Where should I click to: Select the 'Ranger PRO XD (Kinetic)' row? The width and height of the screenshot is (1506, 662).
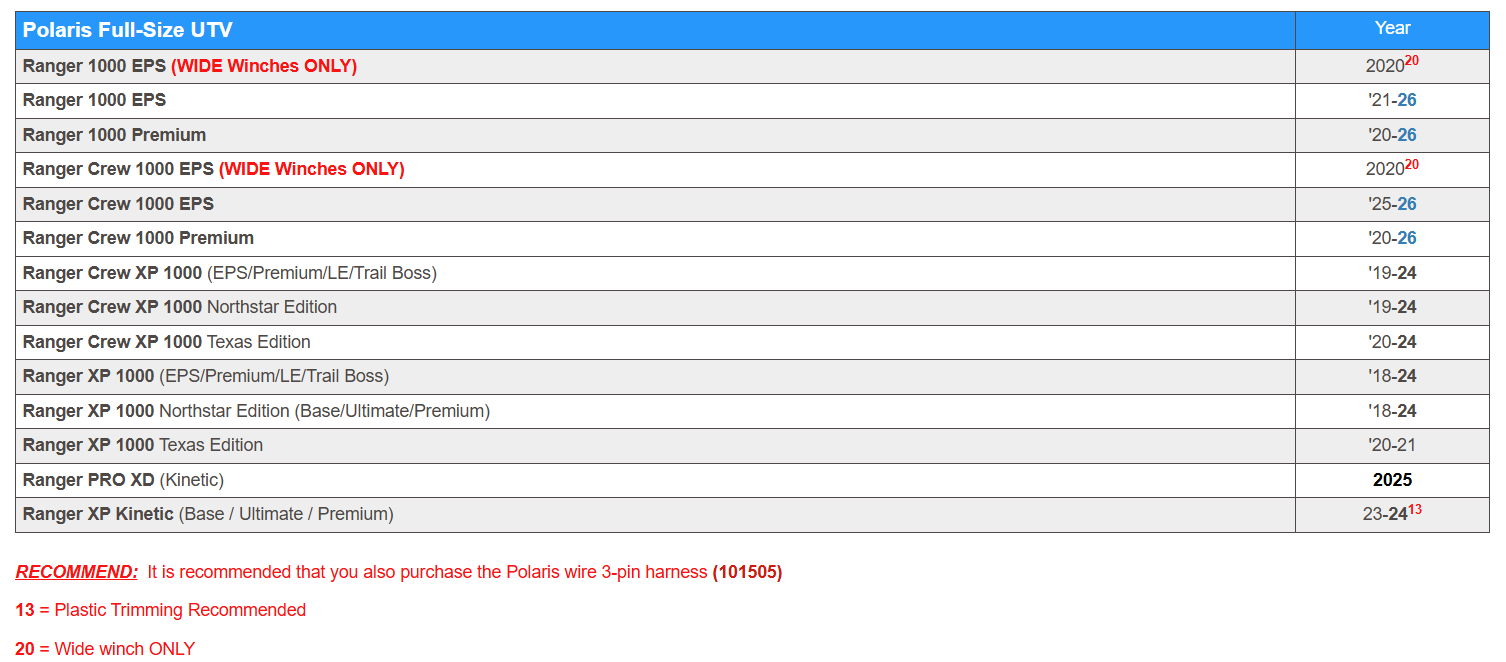752,480
